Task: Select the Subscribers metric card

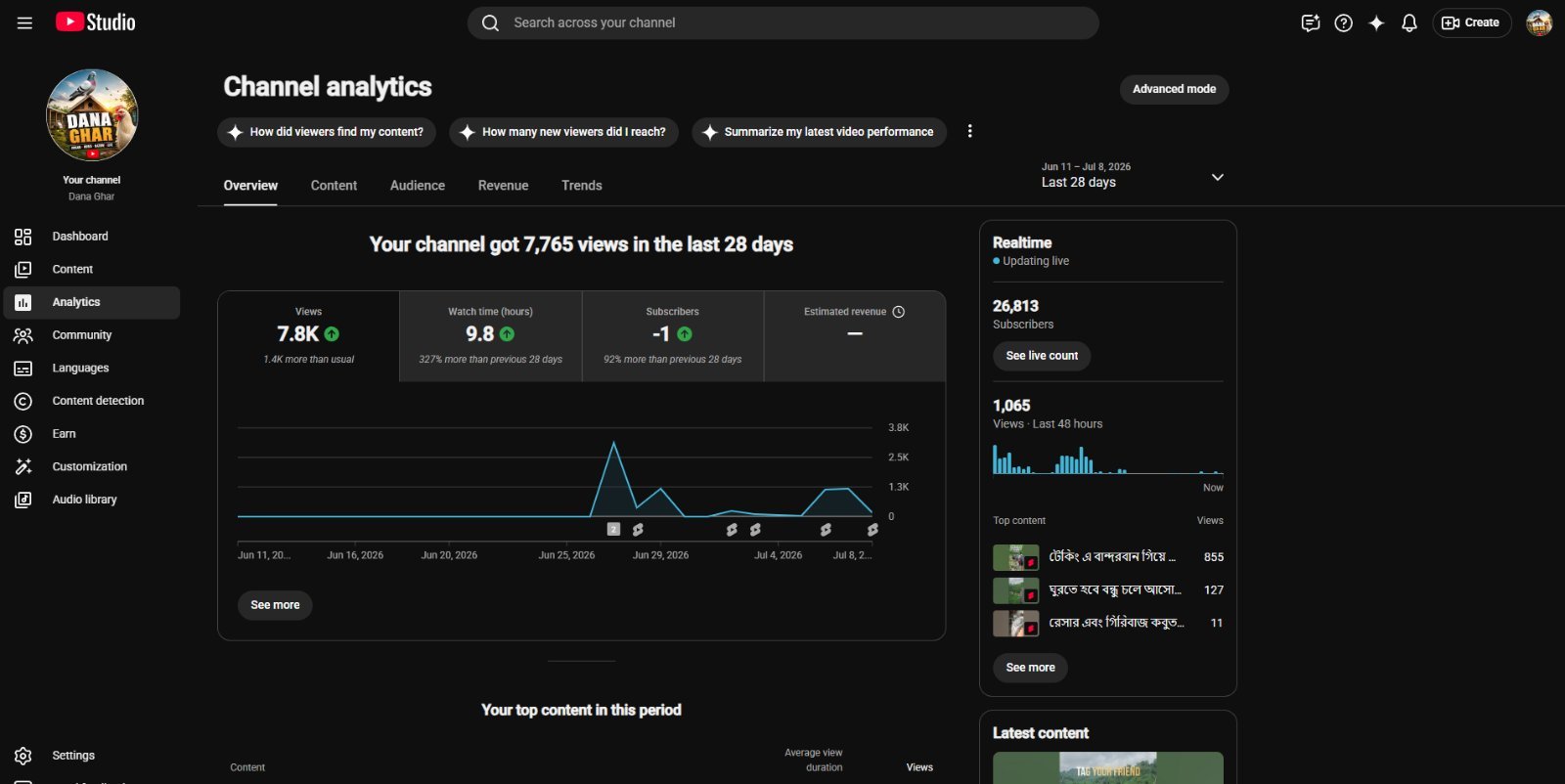Action: (673, 336)
